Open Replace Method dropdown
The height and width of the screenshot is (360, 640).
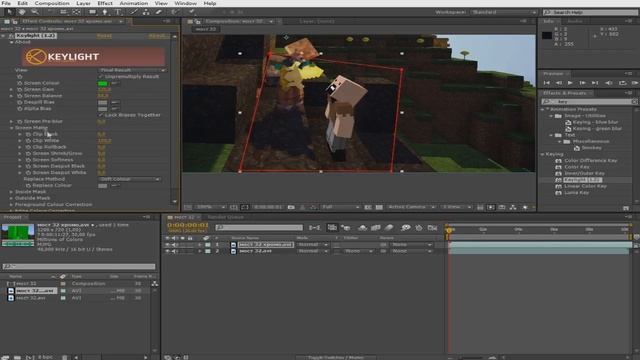click(x=130, y=179)
